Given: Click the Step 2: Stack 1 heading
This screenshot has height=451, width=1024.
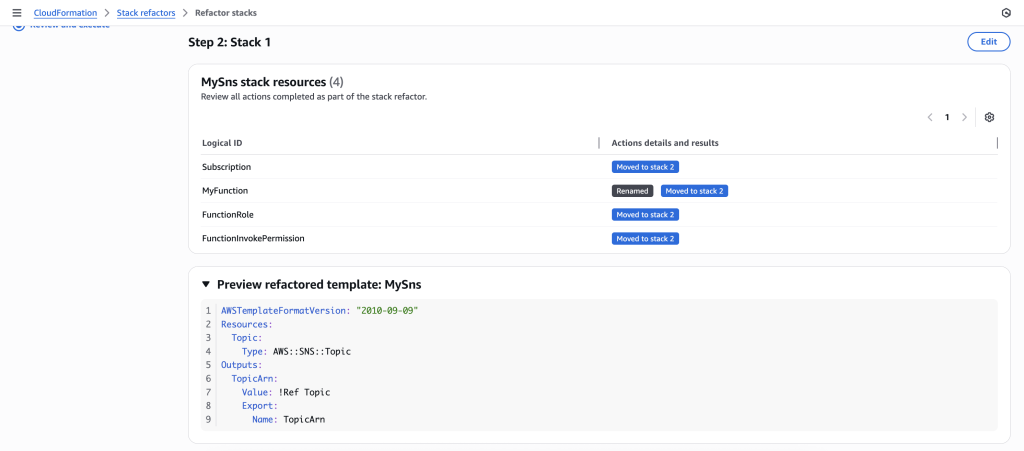Looking at the screenshot, I should pyautogui.click(x=229, y=42).
